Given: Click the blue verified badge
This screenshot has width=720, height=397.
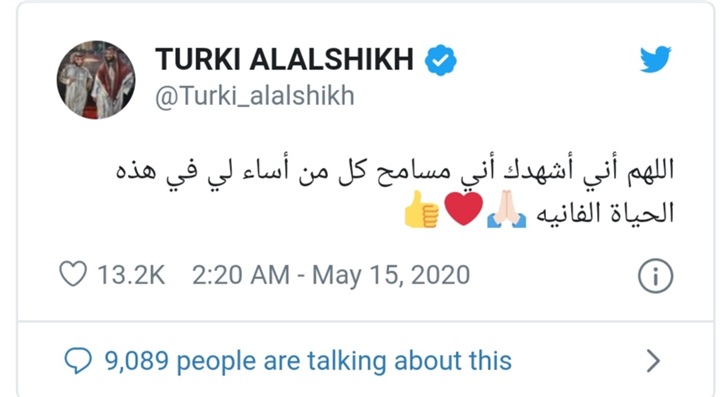Looking at the screenshot, I should [x=440, y=60].
